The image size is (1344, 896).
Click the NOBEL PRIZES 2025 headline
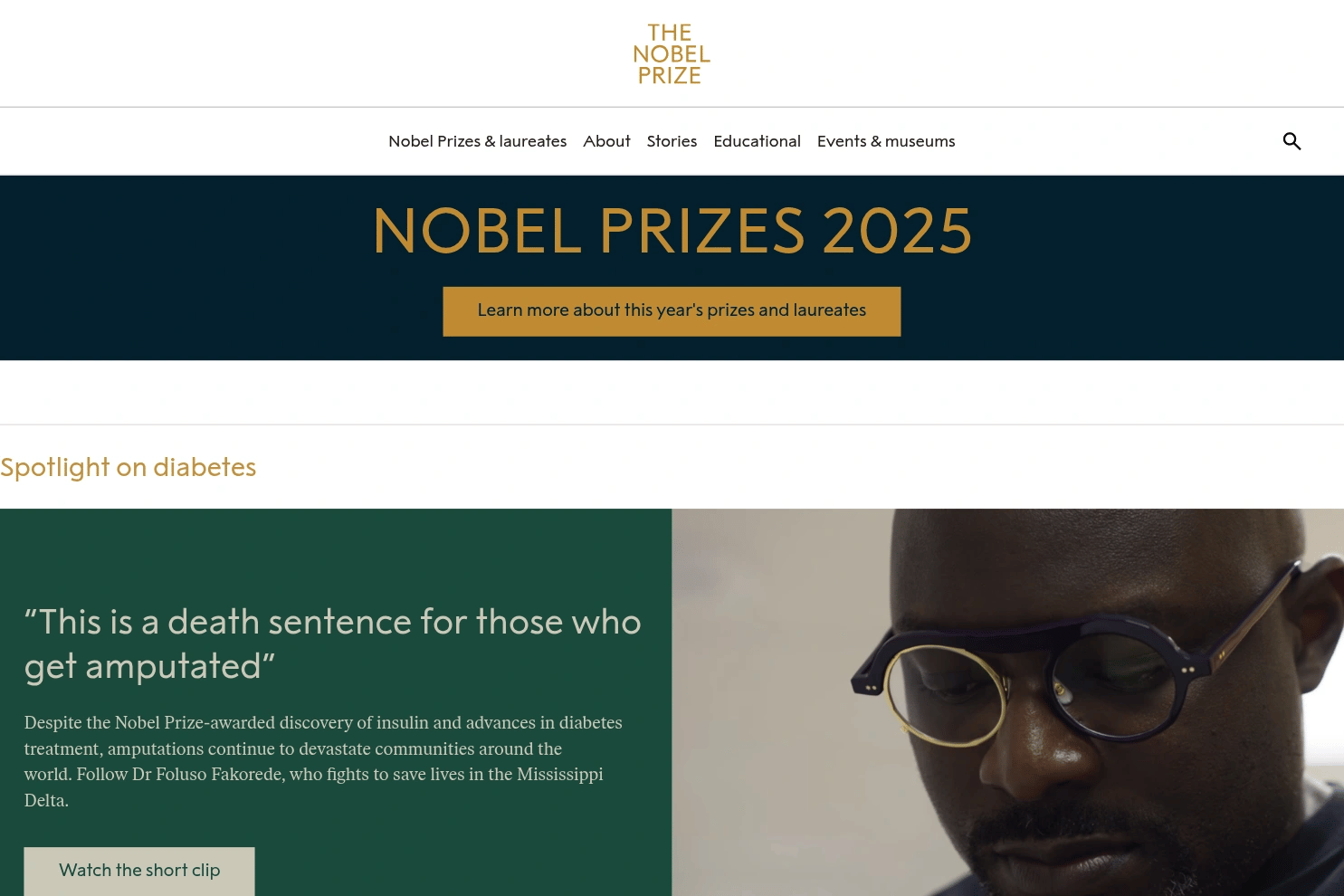click(672, 232)
